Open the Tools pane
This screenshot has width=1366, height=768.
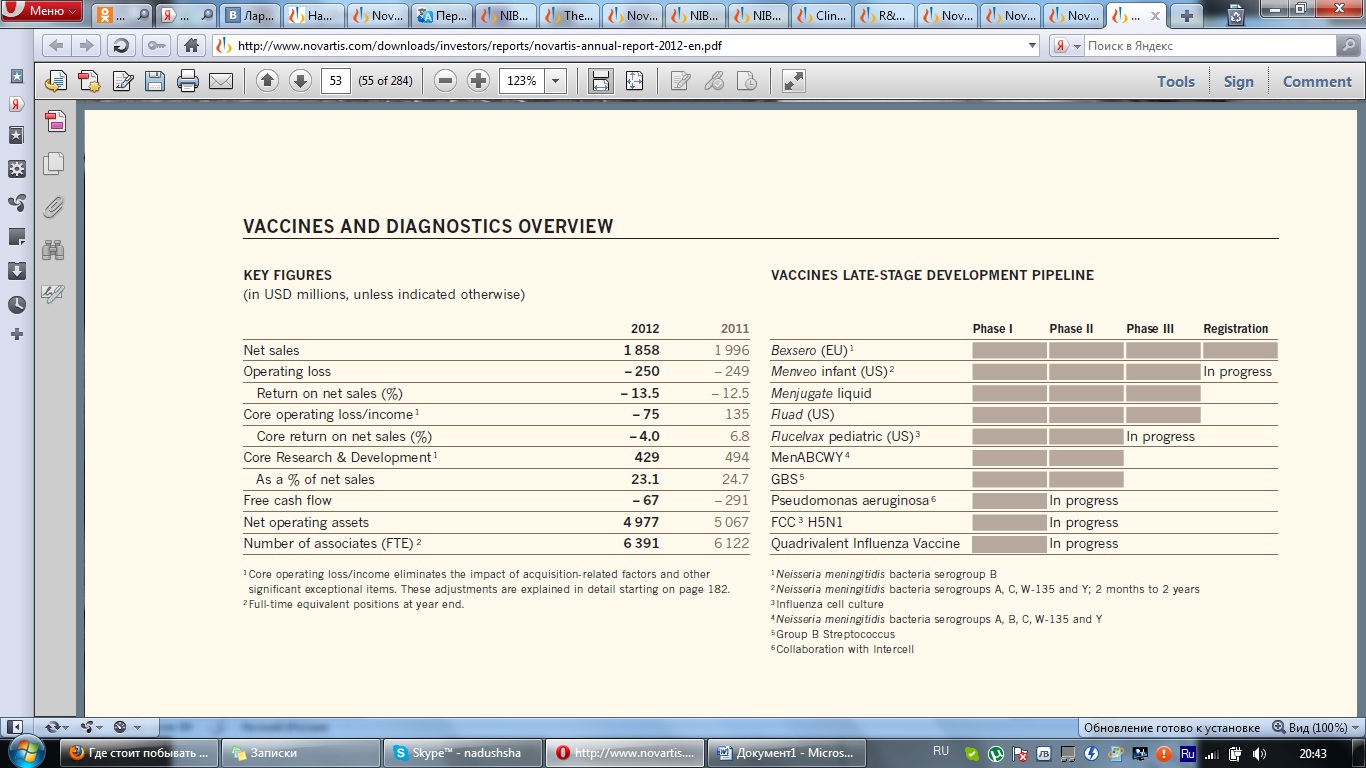(x=1176, y=82)
